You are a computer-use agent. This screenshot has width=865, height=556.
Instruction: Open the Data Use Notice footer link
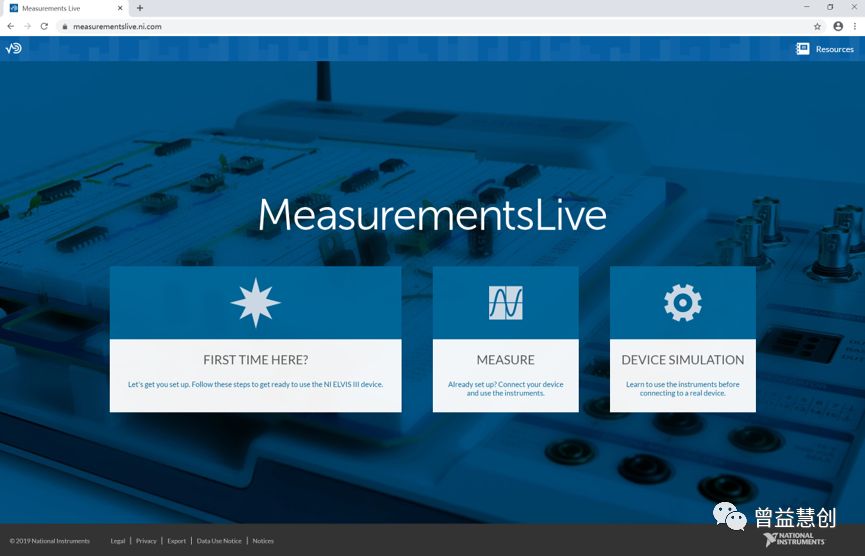[x=219, y=541]
